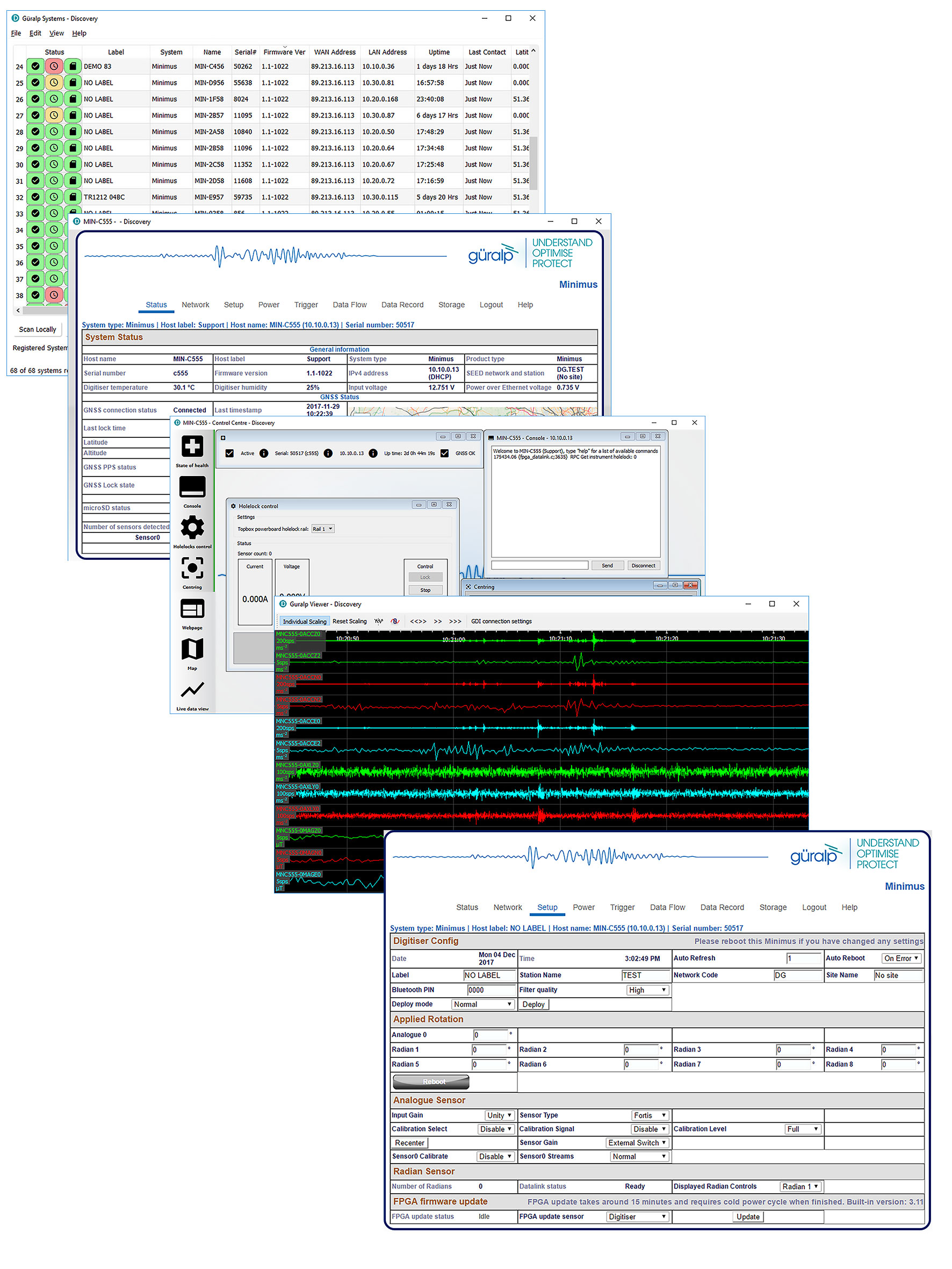The image size is (952, 1269).
Task: Open the Trigger tab in Digitiser Config page
Action: (x=622, y=907)
